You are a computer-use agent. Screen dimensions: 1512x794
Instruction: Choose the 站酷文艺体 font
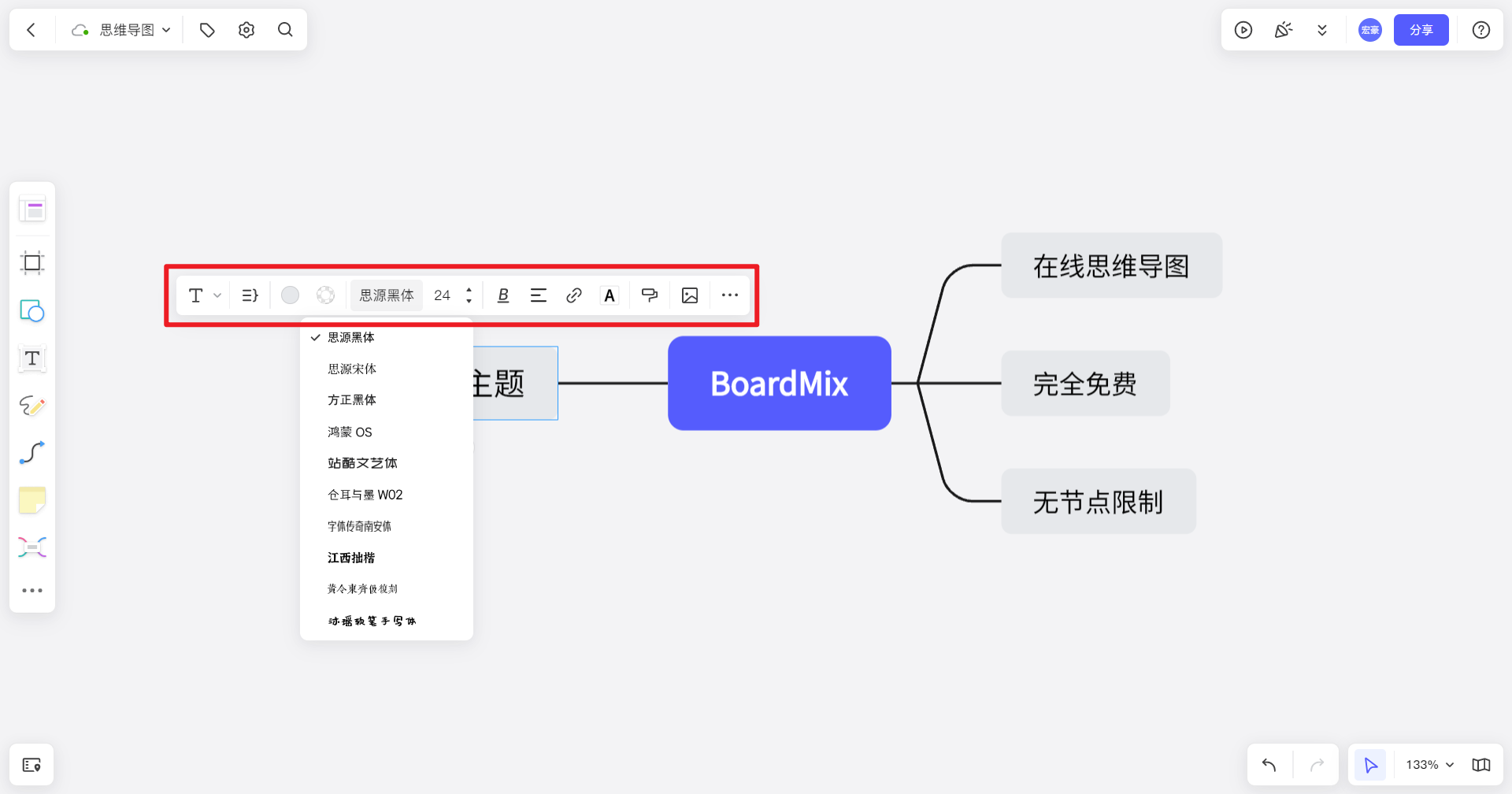tap(387, 463)
